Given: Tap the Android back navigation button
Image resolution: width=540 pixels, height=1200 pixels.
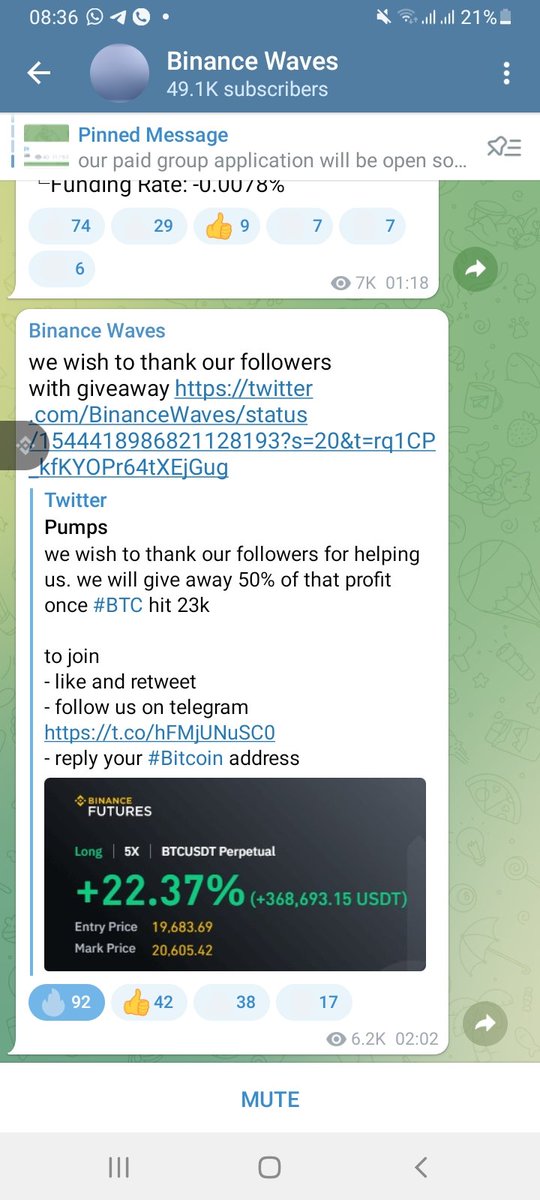Looking at the screenshot, I should point(421,1166).
